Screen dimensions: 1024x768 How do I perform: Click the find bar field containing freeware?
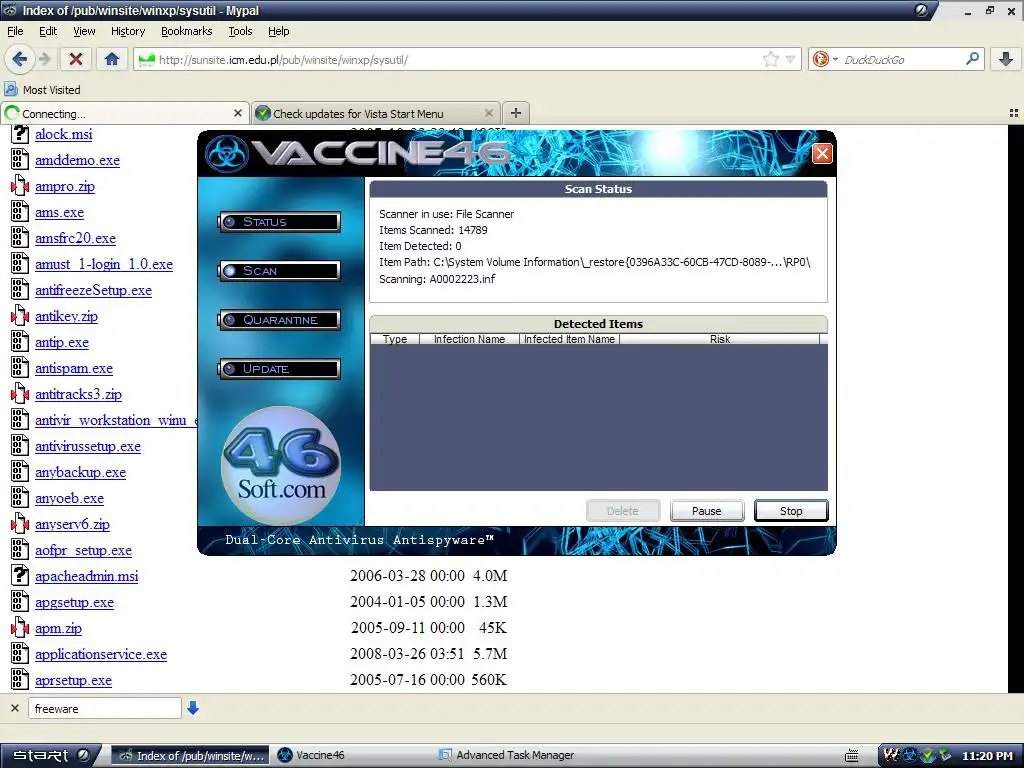pyautogui.click(x=104, y=708)
